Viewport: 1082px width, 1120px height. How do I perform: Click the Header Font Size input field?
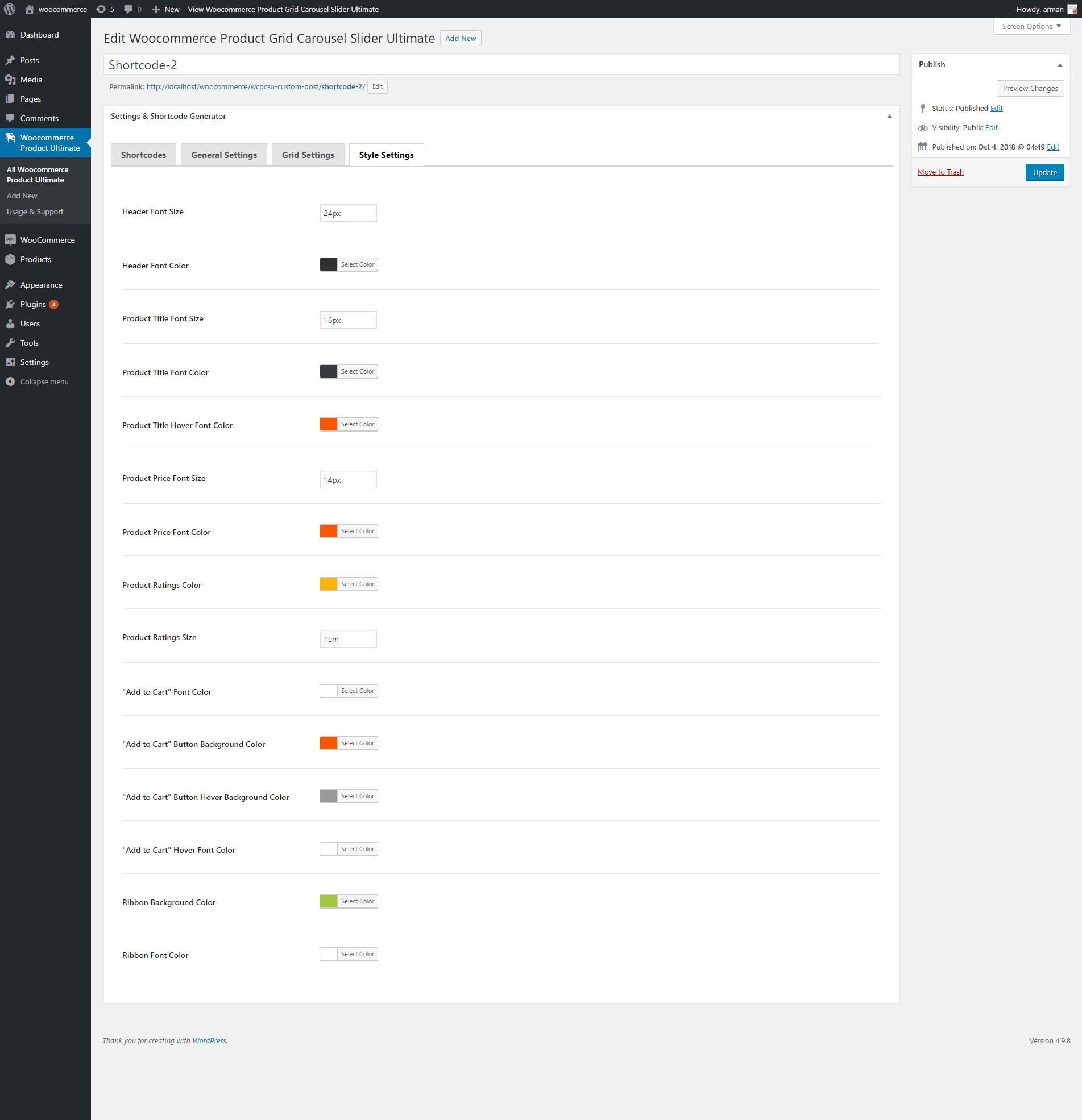347,213
